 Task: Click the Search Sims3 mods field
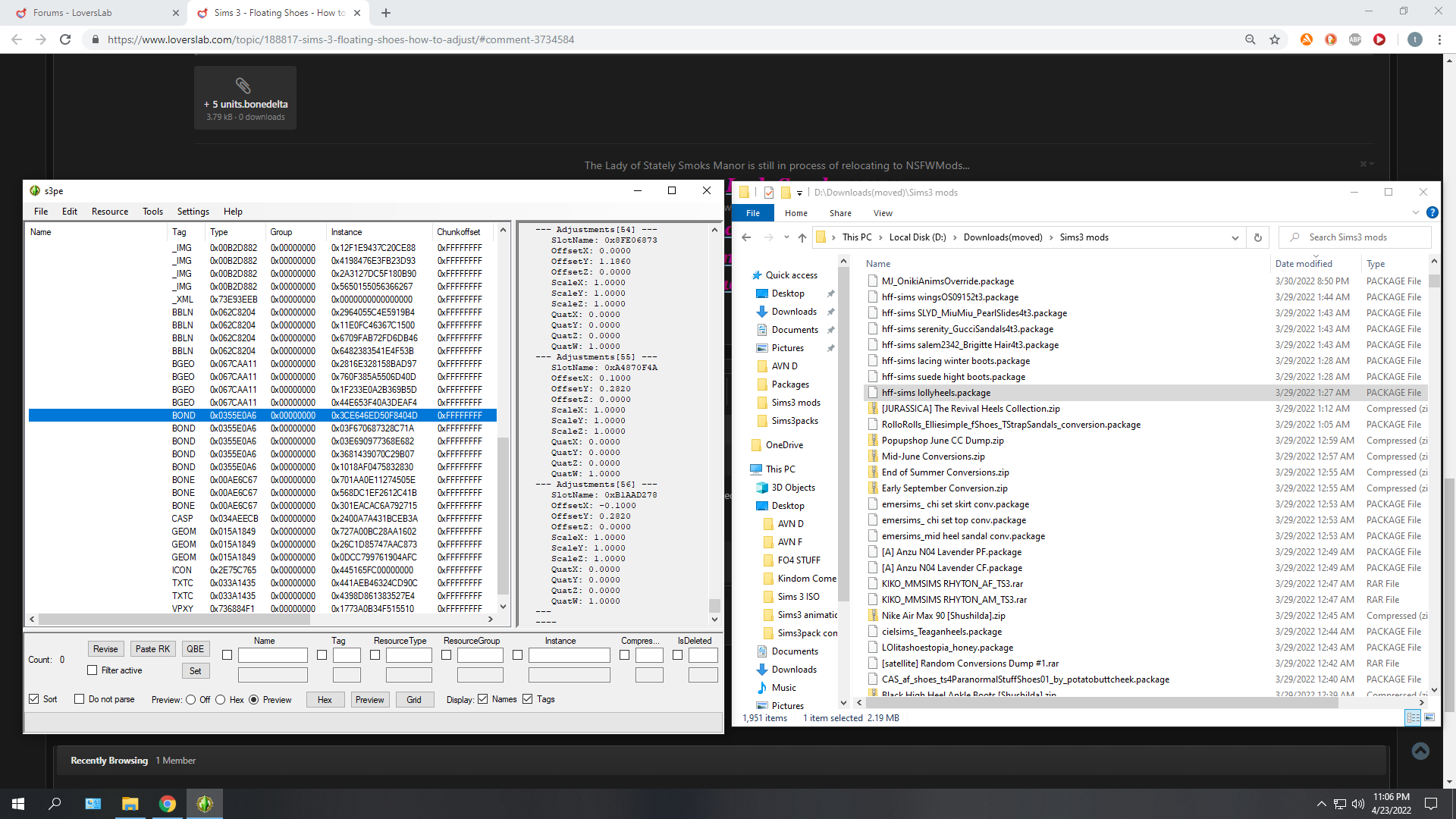coord(1355,237)
